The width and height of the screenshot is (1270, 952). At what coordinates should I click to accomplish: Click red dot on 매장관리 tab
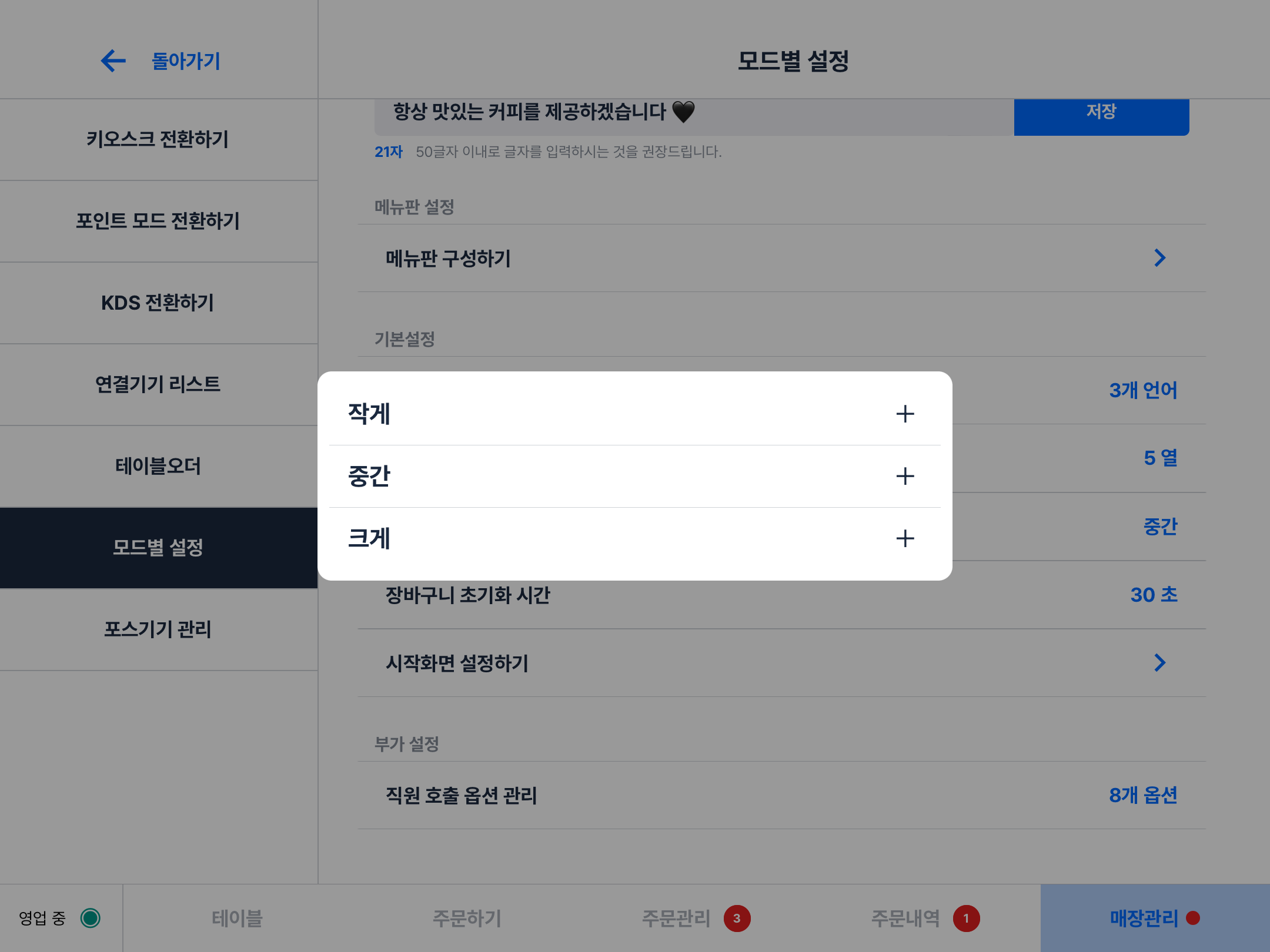(1193, 918)
